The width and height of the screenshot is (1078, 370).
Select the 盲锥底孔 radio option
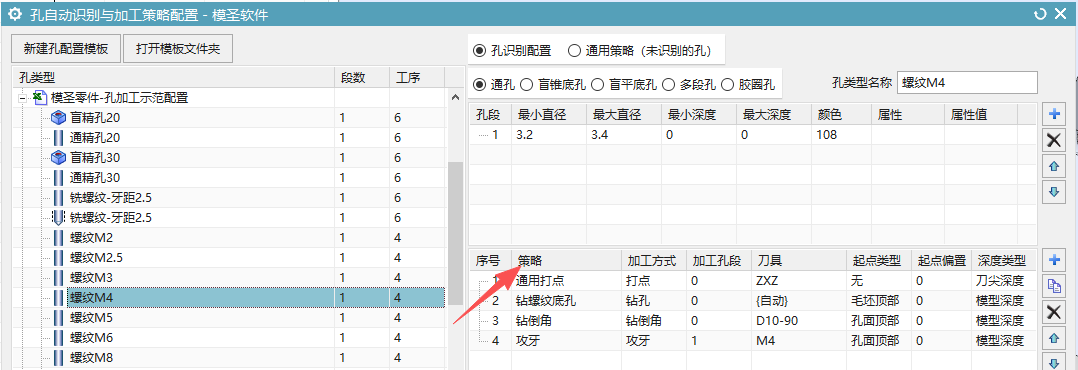tap(527, 84)
